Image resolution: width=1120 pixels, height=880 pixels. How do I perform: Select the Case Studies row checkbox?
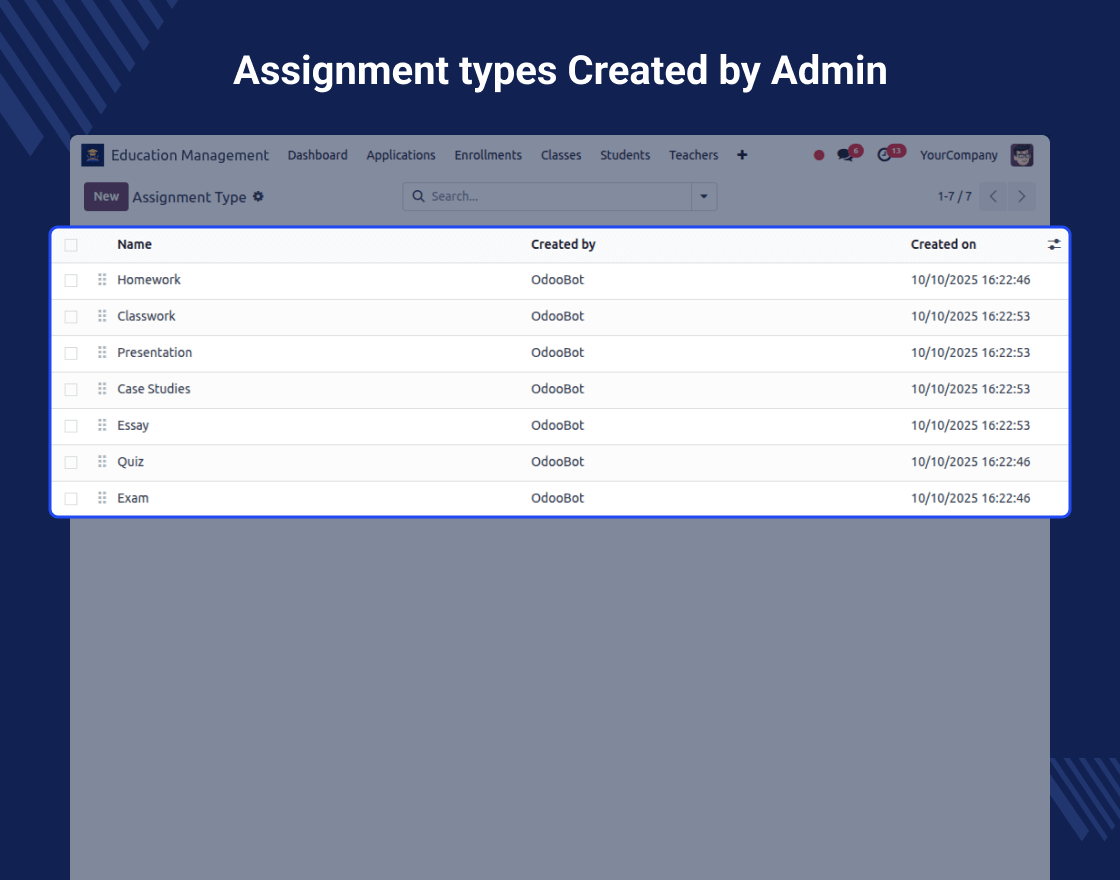[71, 390]
